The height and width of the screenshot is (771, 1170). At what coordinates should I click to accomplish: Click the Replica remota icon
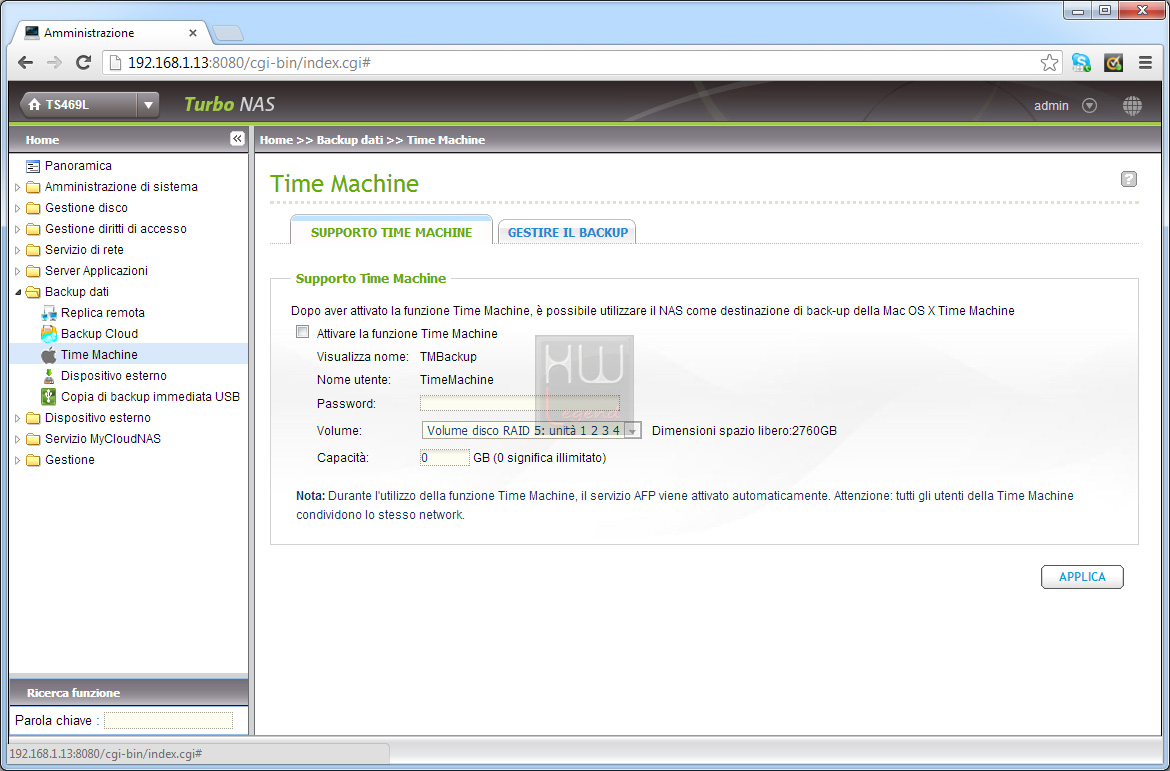tap(49, 313)
